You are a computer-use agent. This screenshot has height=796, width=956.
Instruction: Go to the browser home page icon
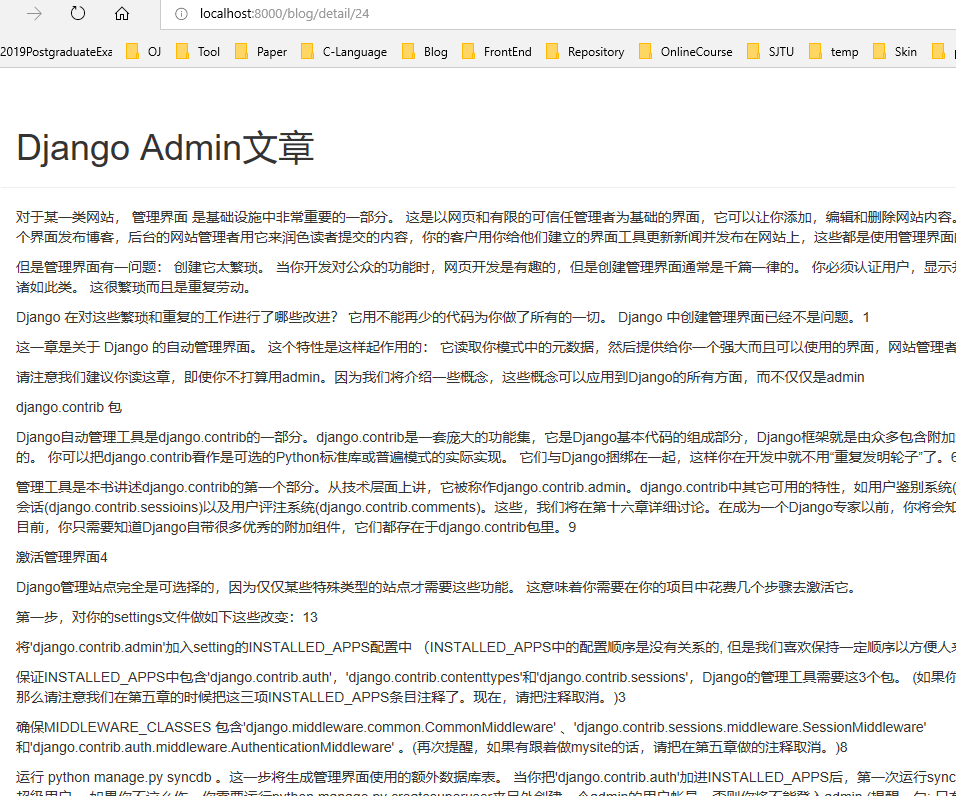(x=122, y=13)
